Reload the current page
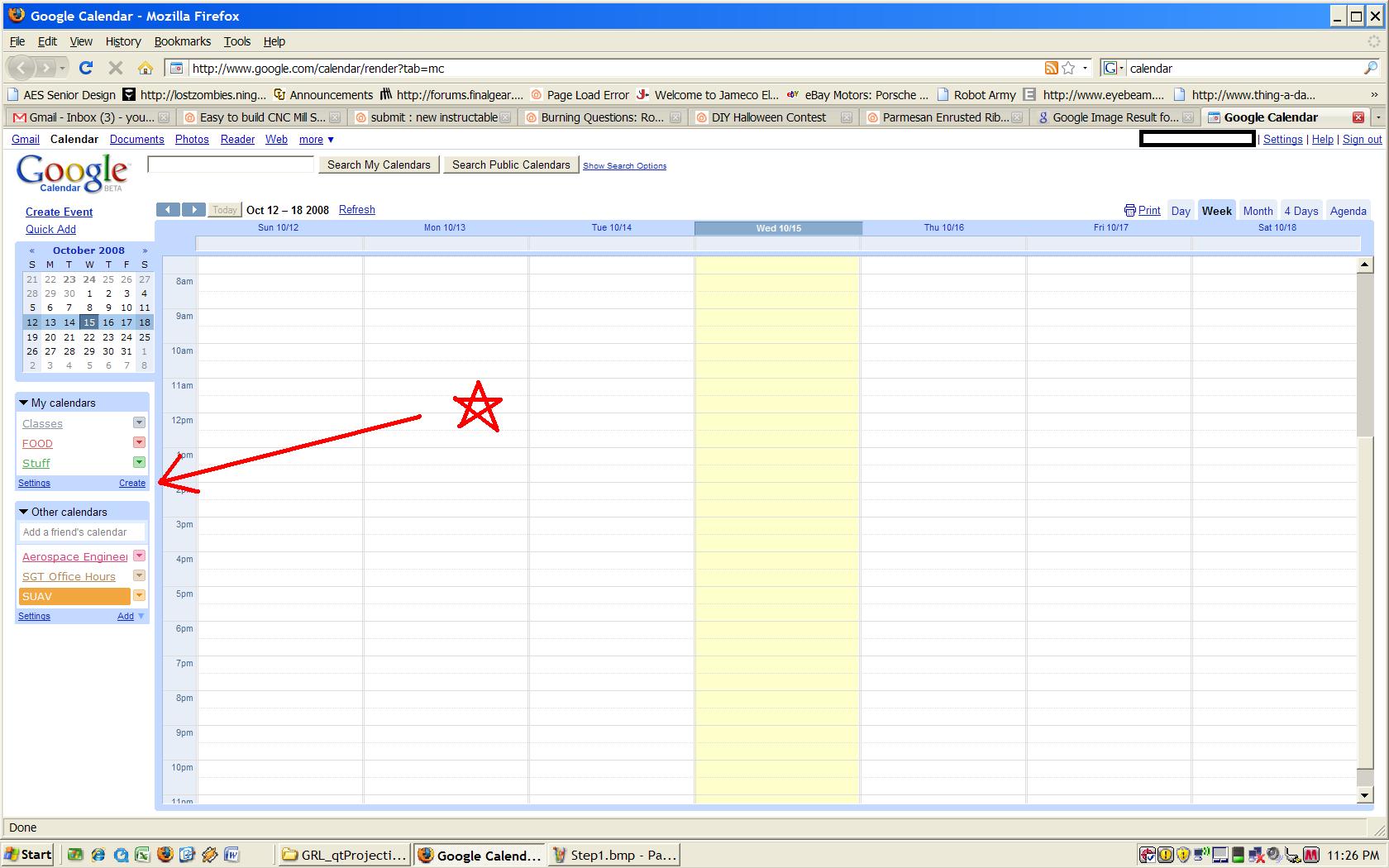The height and width of the screenshot is (868, 1389). (x=86, y=68)
